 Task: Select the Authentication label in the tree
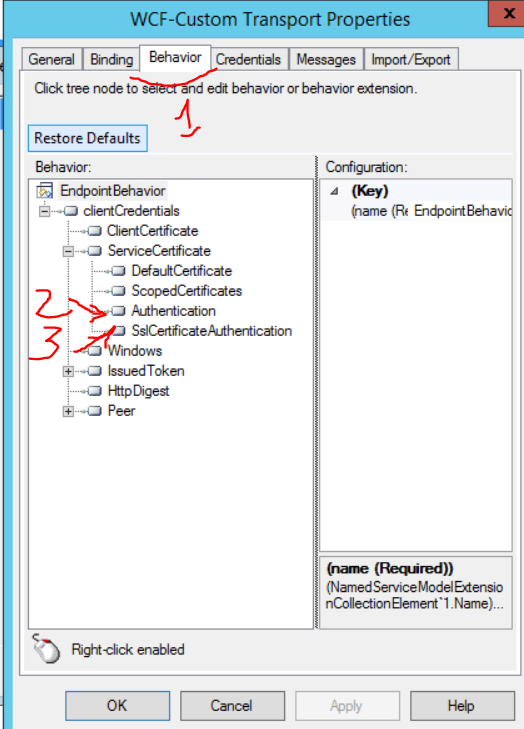pos(173,311)
